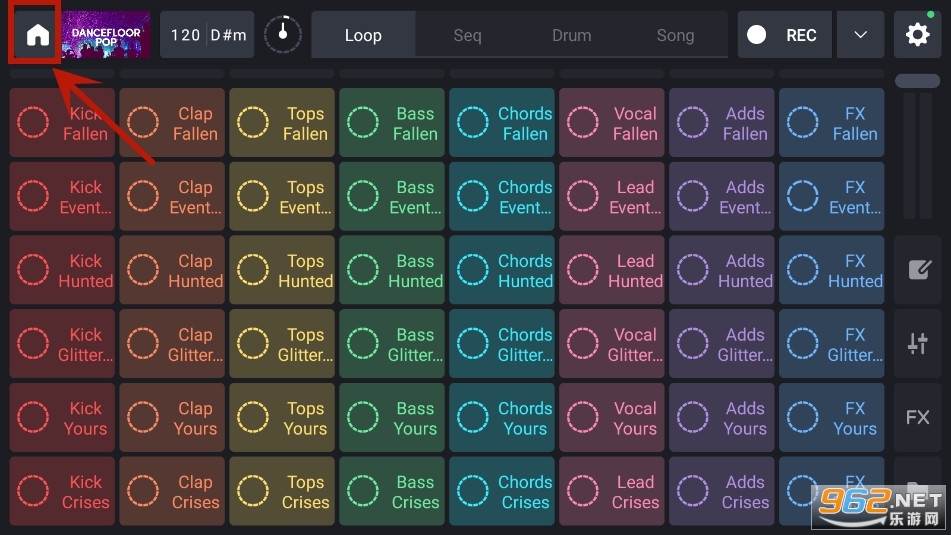Tap the metronome icon

point(283,35)
